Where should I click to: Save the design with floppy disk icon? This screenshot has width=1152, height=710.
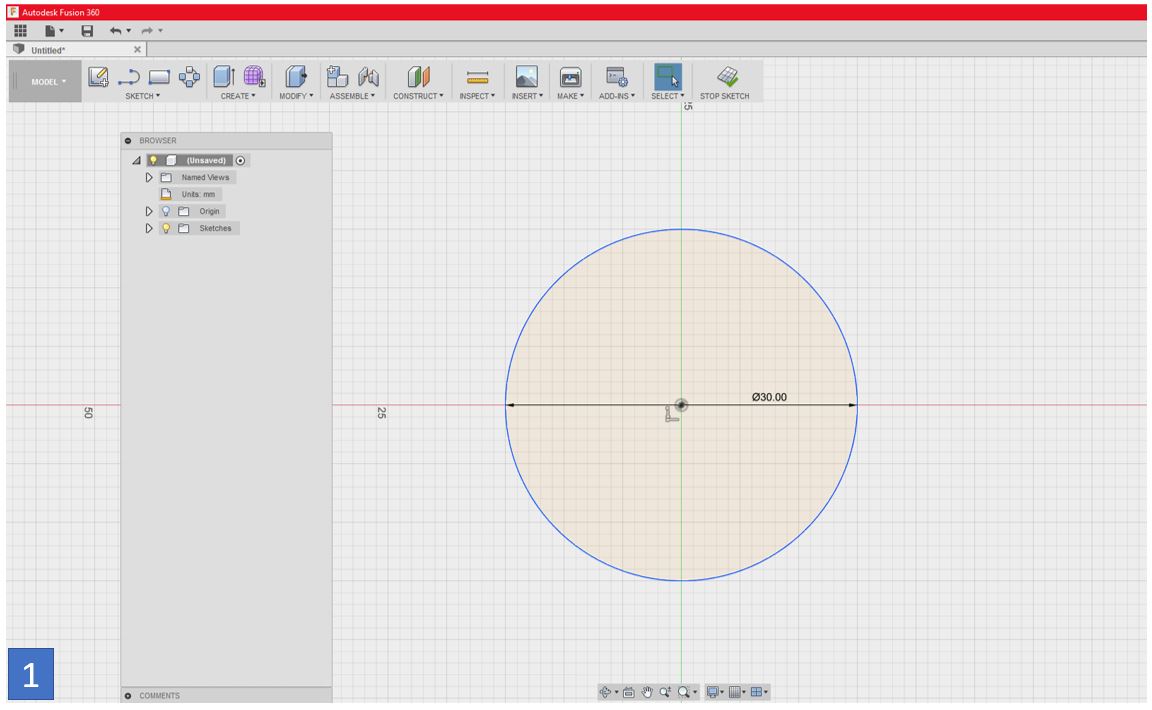pyautogui.click(x=87, y=30)
